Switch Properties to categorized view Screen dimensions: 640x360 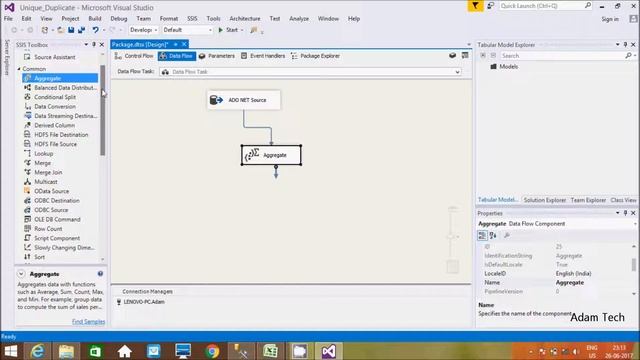[x=482, y=235]
